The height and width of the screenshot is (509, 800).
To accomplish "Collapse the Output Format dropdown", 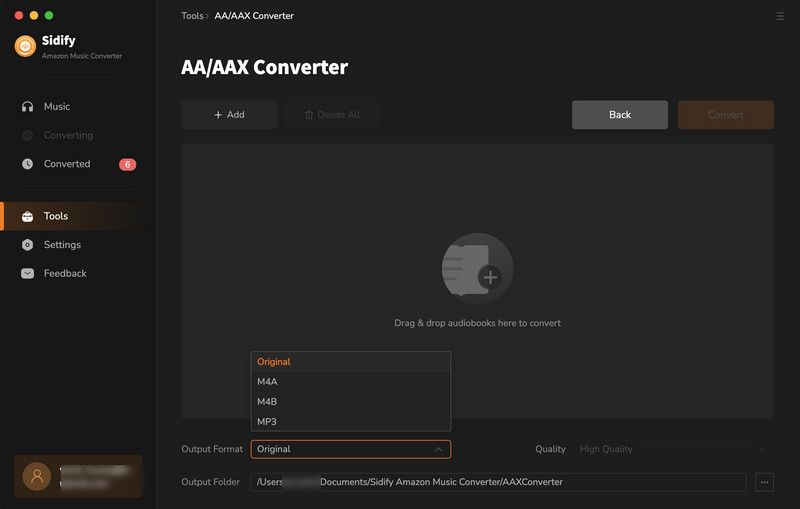I will click(351, 449).
